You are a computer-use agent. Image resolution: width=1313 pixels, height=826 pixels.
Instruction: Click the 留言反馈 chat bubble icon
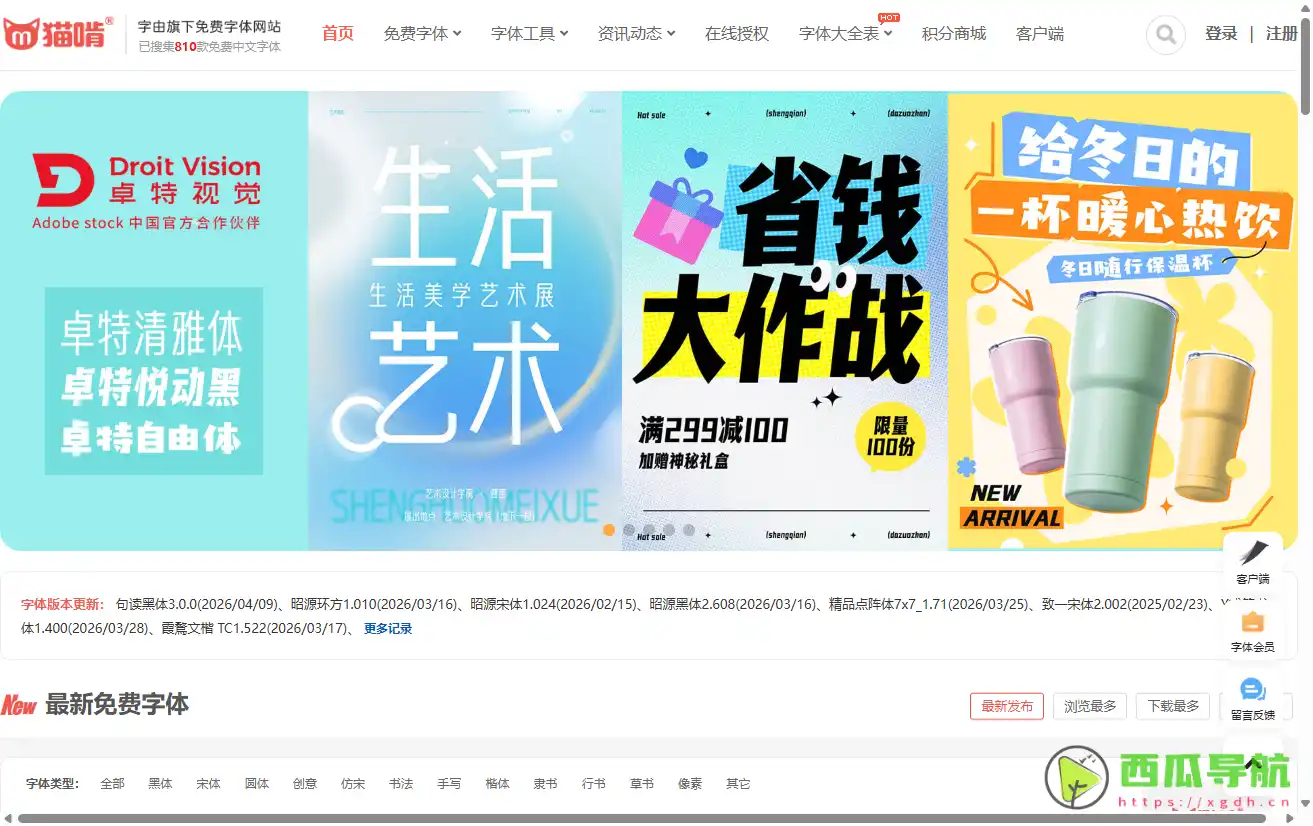click(x=1253, y=690)
